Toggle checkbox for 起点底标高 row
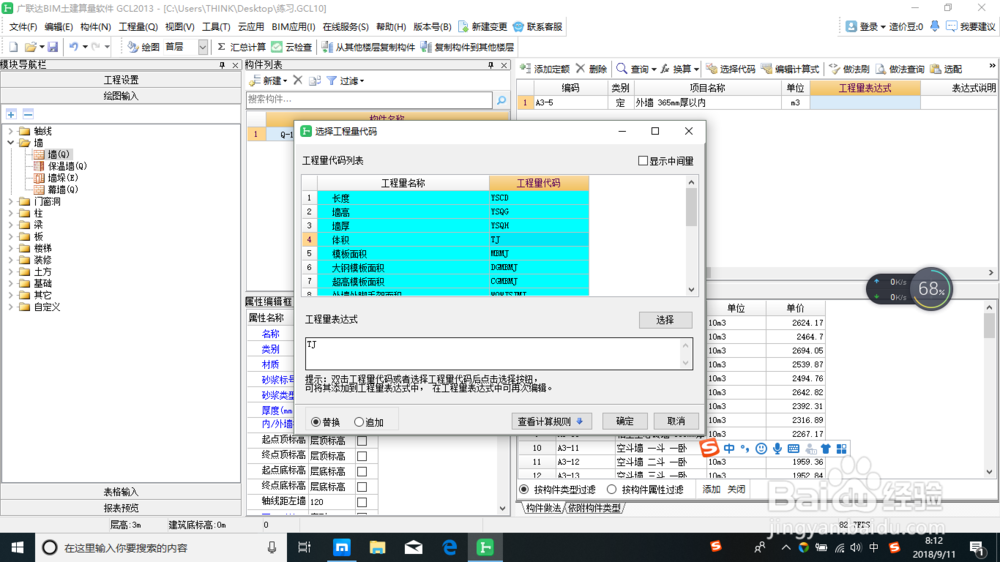 (x=362, y=471)
